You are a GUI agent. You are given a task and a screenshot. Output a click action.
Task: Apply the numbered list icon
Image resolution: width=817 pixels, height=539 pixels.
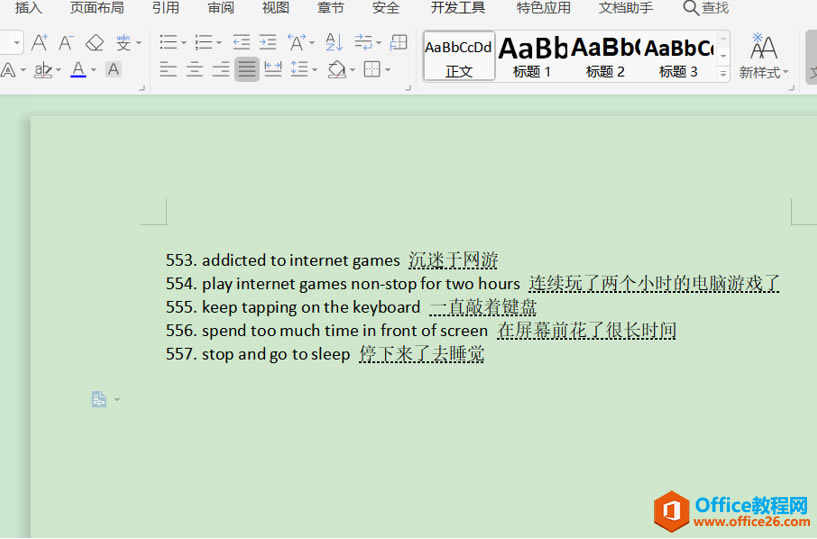203,42
